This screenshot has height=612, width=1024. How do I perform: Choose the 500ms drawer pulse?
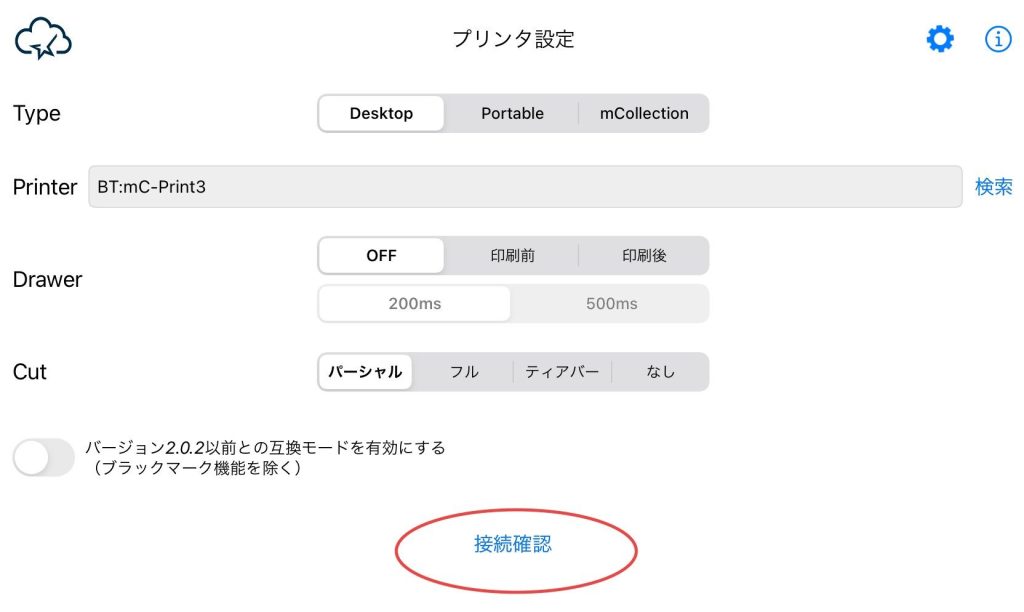click(x=611, y=304)
